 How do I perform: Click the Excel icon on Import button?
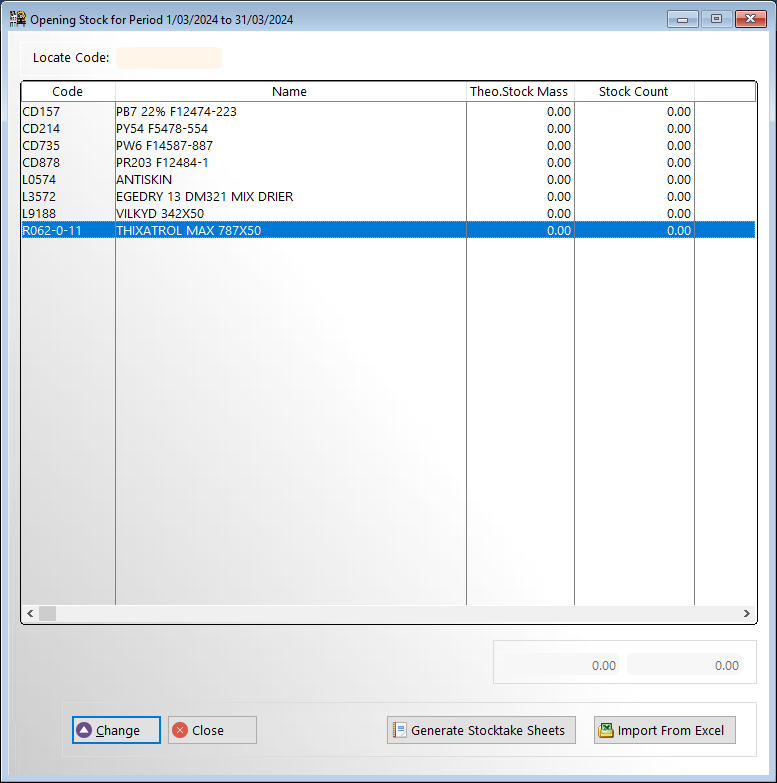click(x=605, y=730)
